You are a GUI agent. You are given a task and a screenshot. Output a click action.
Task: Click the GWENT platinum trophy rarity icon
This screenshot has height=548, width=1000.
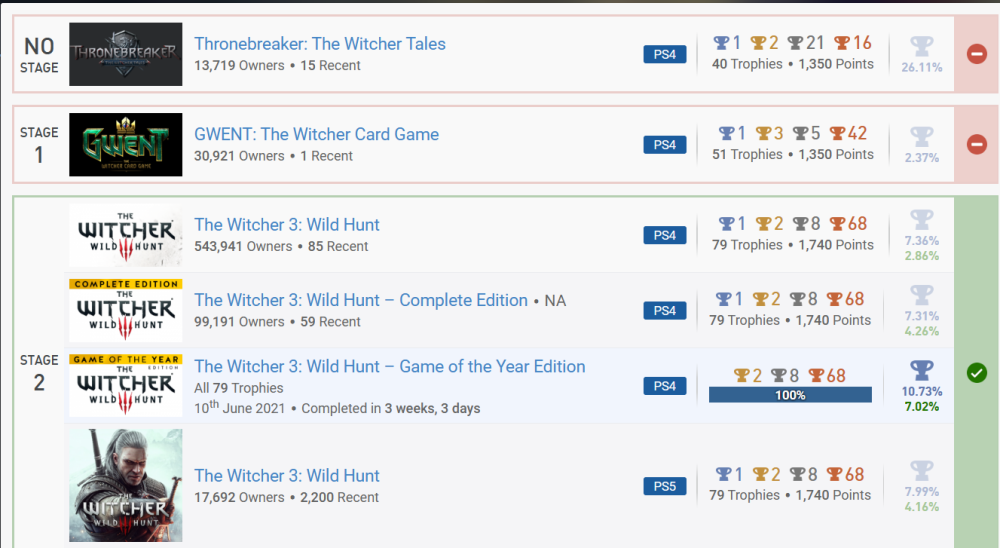pos(921,137)
